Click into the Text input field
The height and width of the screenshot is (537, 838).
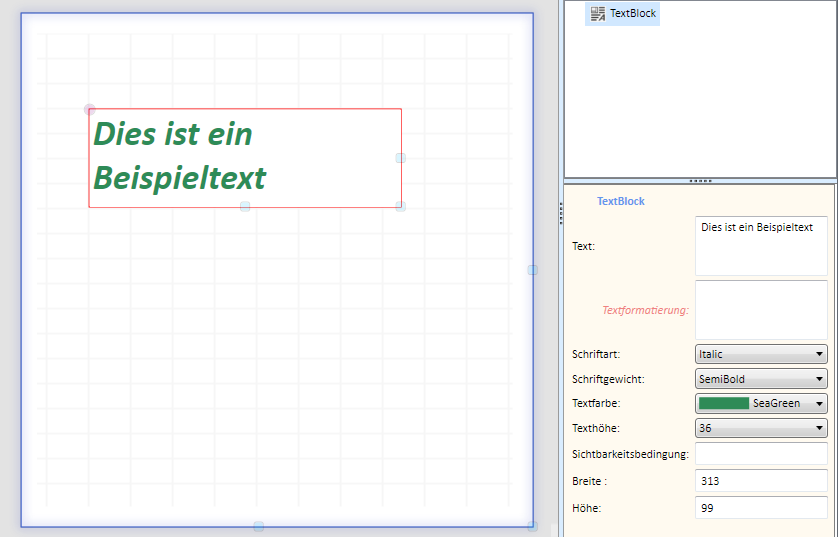tap(761, 246)
